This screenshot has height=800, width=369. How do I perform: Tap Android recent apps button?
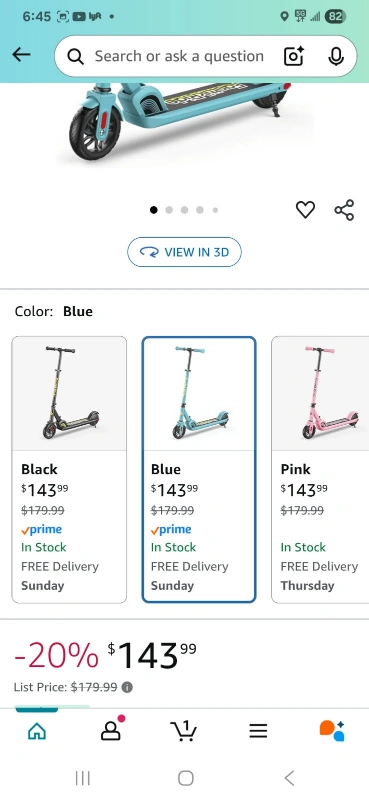point(83,778)
